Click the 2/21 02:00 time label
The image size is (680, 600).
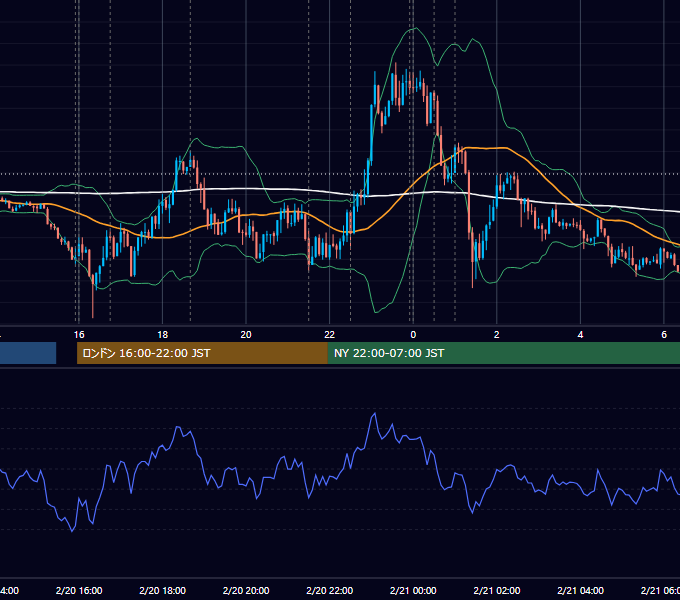point(497,590)
